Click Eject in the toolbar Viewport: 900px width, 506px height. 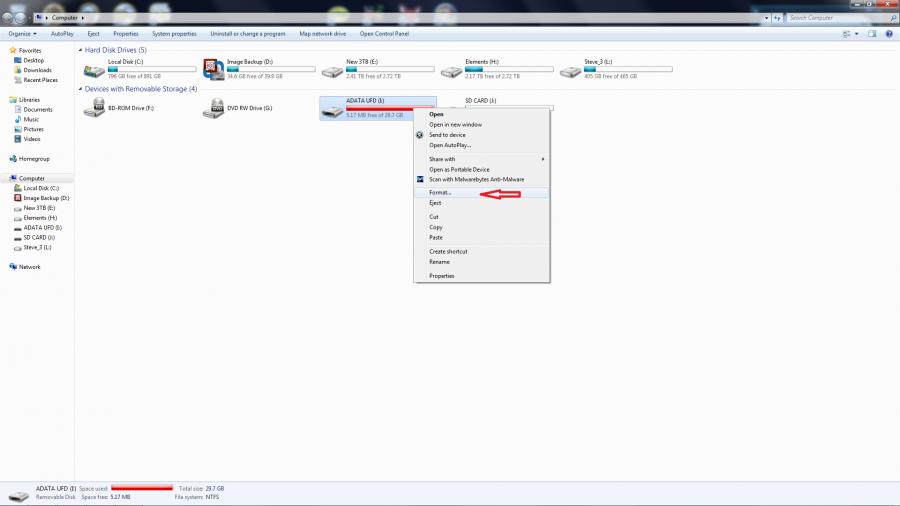pyautogui.click(x=94, y=34)
